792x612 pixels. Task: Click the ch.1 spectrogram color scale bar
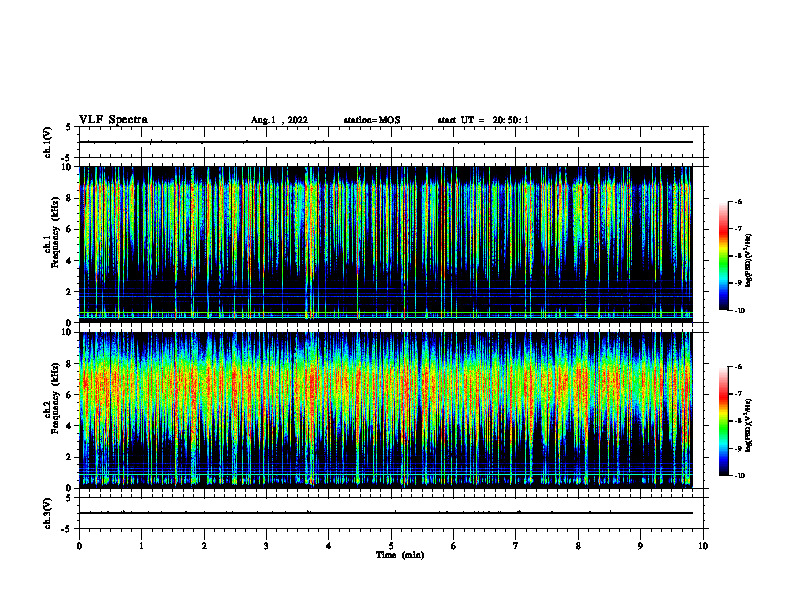tap(723, 256)
